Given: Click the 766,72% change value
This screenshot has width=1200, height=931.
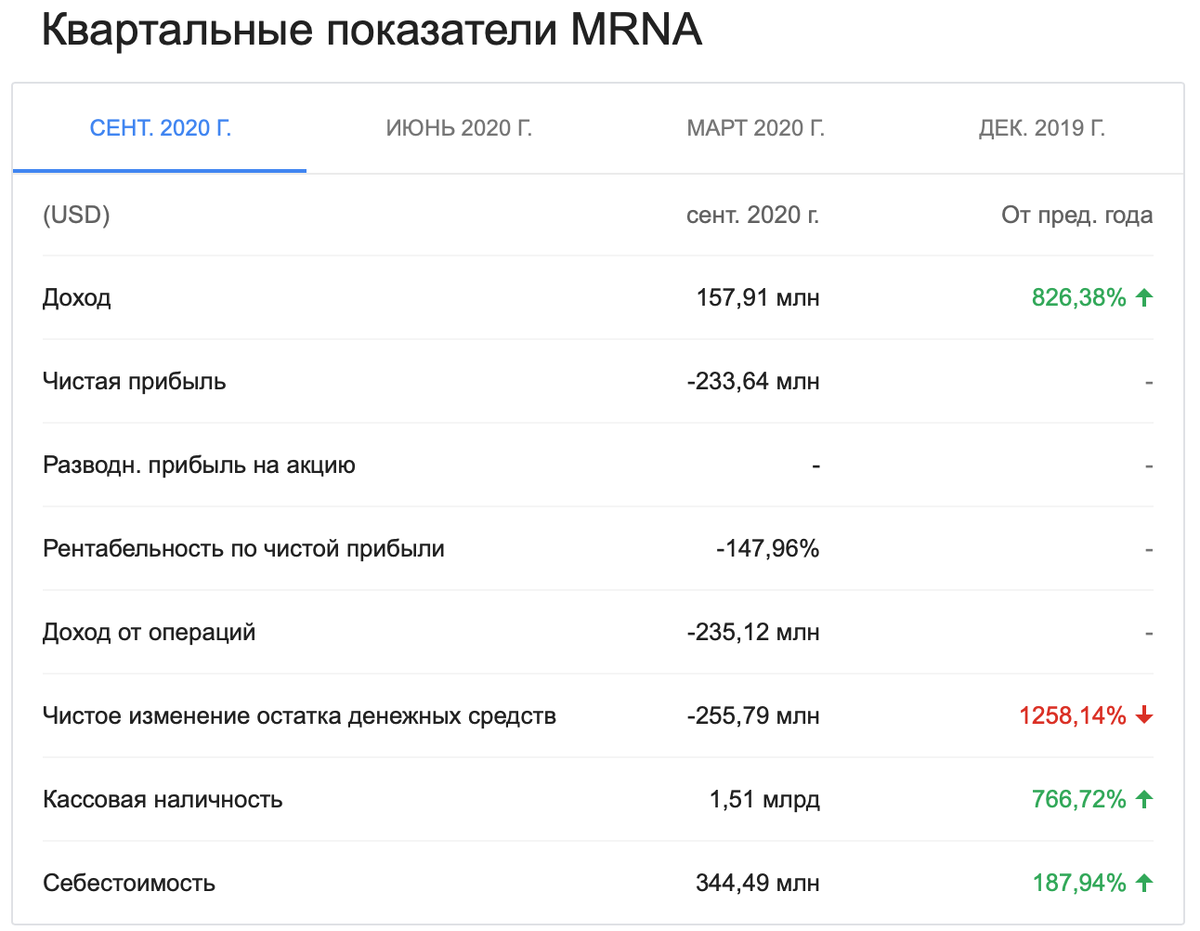Looking at the screenshot, I should point(1079,800).
